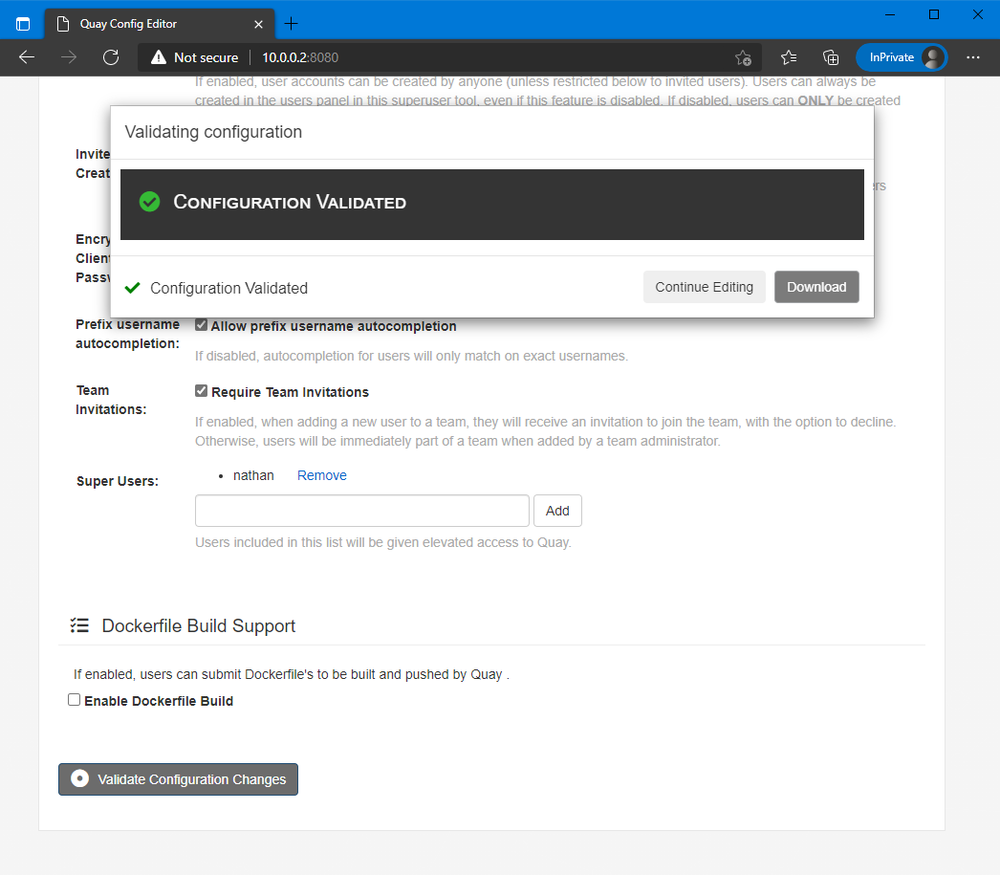Click the Dockerfile Build Support list icon
Screen dimensions: 1000x875
[x=80, y=626]
